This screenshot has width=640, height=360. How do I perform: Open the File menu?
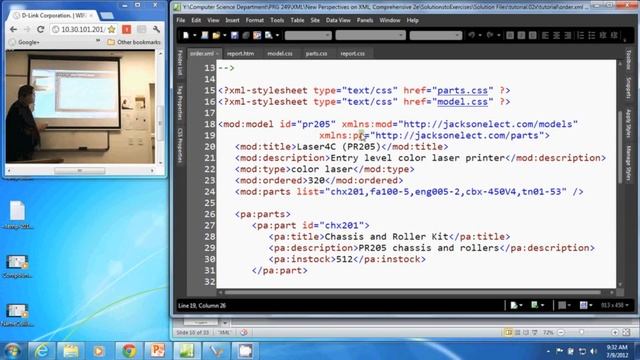pyautogui.click(x=181, y=20)
